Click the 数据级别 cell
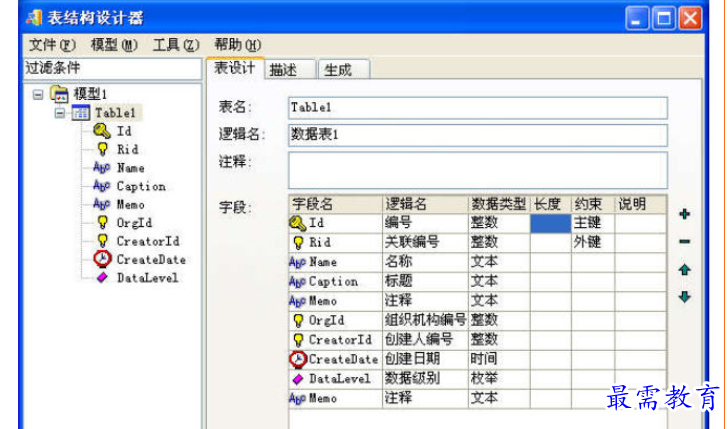 tap(425, 379)
